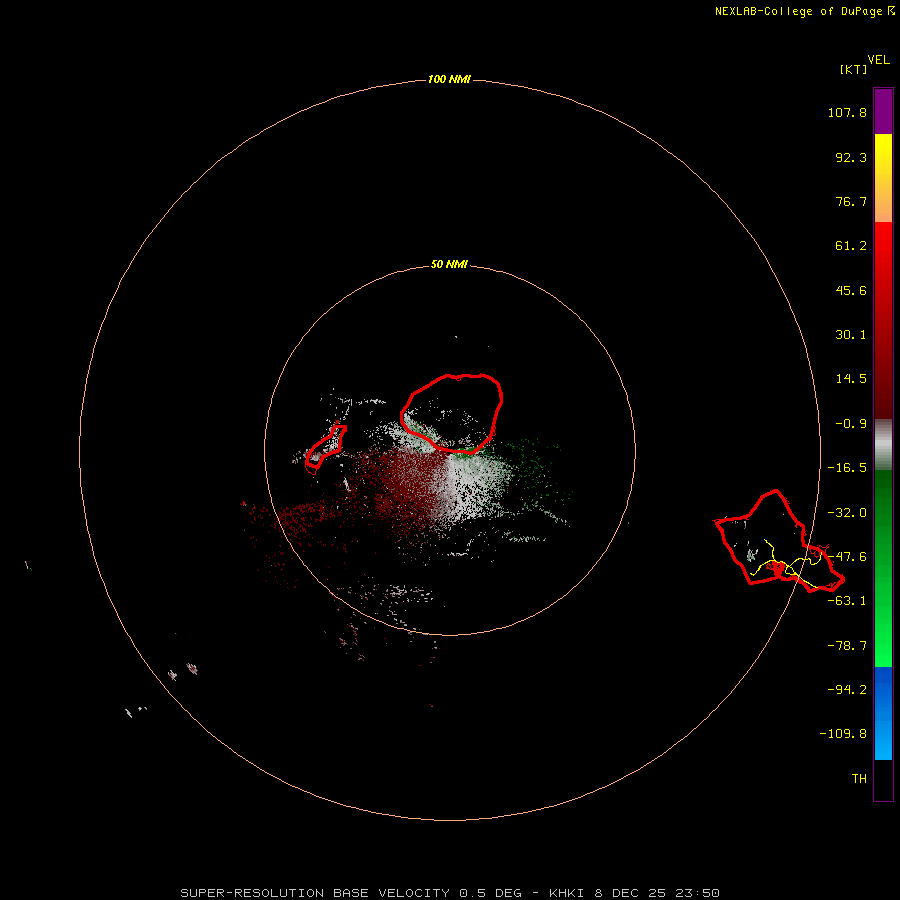Select the -16.5 velocity scale value
The height and width of the screenshot is (900, 900).
click(x=847, y=468)
